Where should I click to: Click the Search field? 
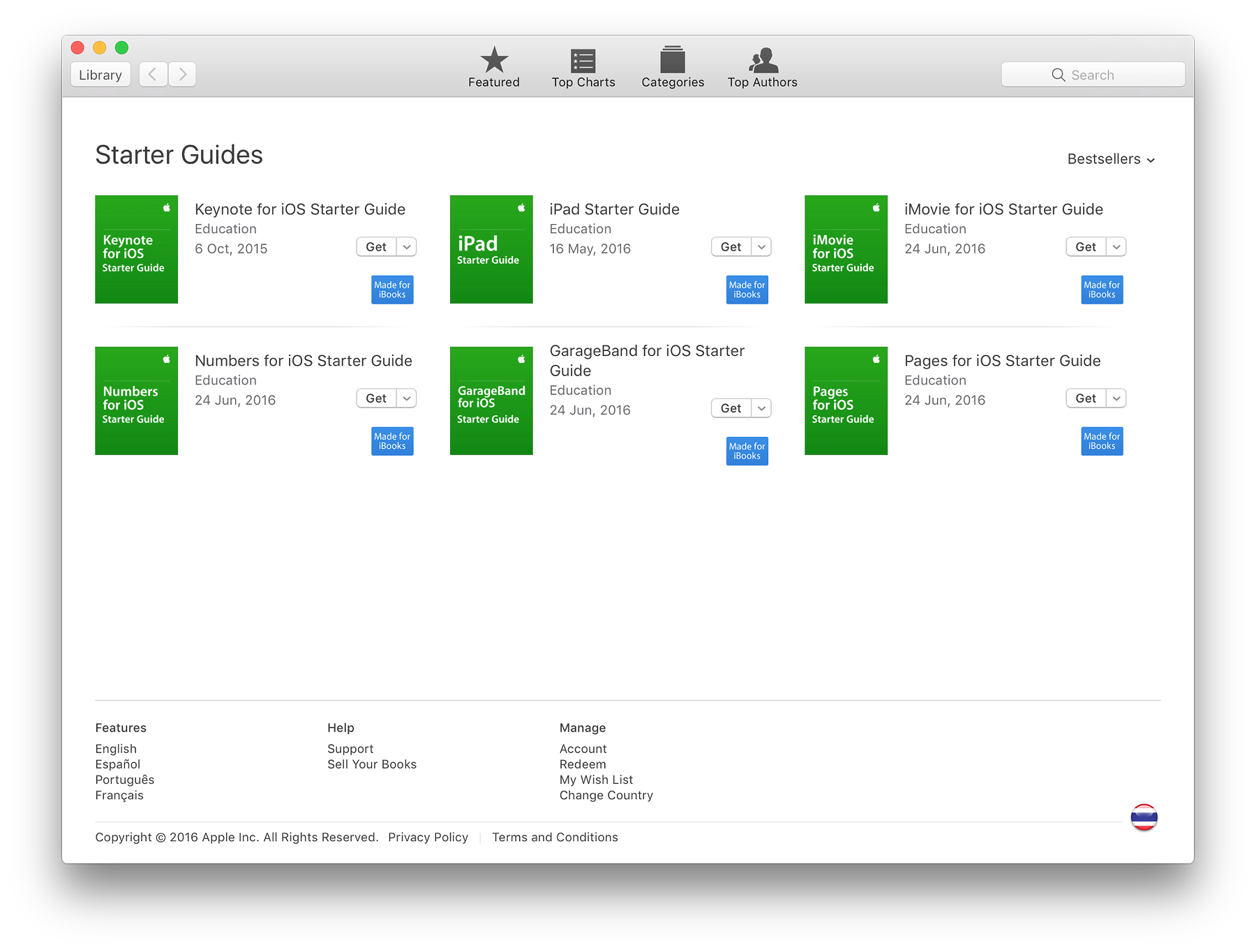(1093, 75)
